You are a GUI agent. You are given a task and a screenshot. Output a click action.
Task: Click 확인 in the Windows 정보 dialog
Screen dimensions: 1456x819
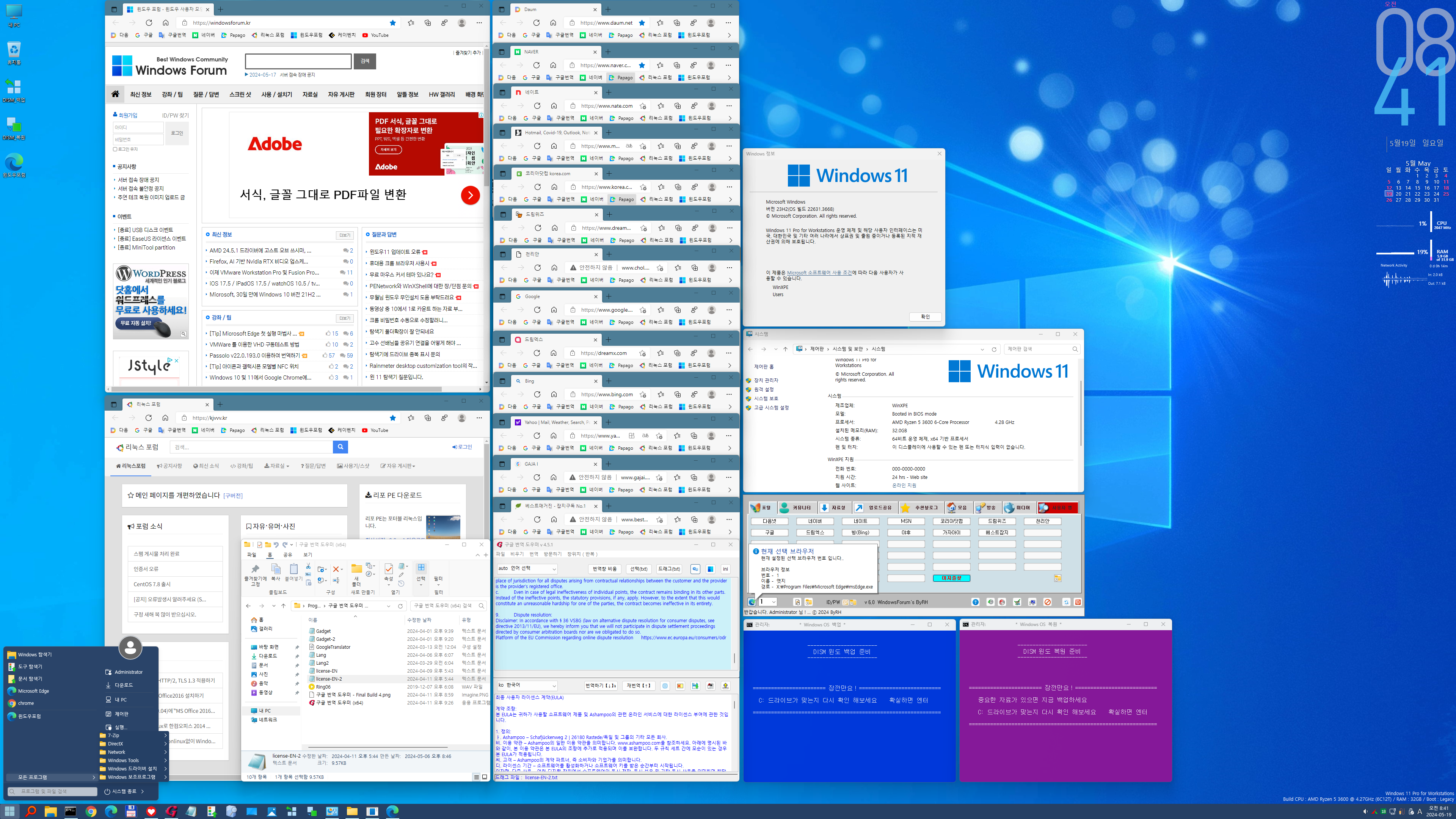click(x=925, y=317)
